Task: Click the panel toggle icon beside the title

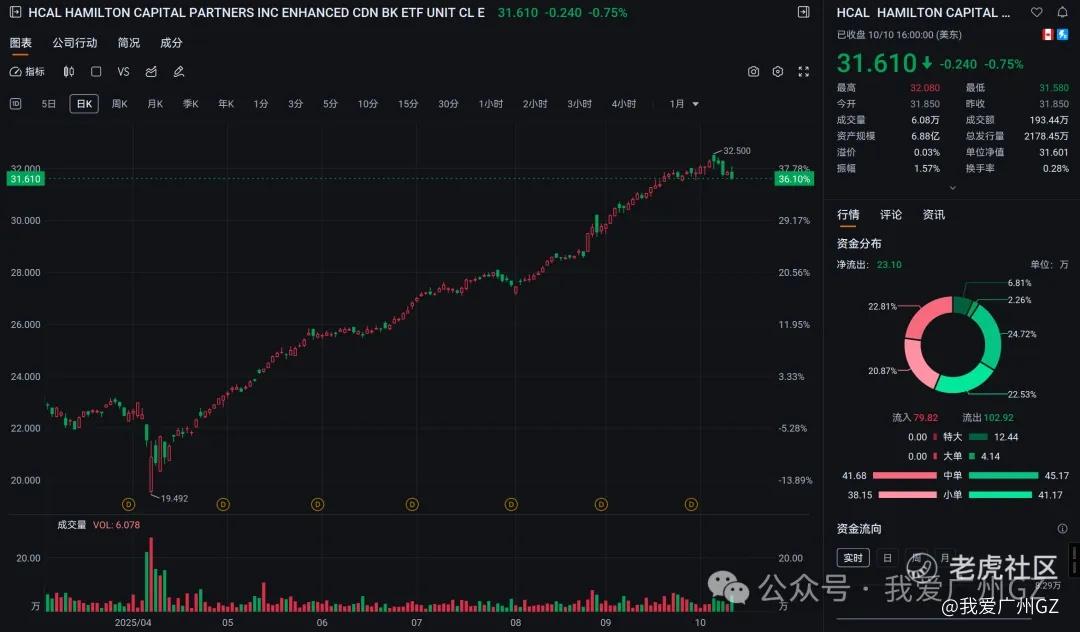Action: [x=803, y=12]
